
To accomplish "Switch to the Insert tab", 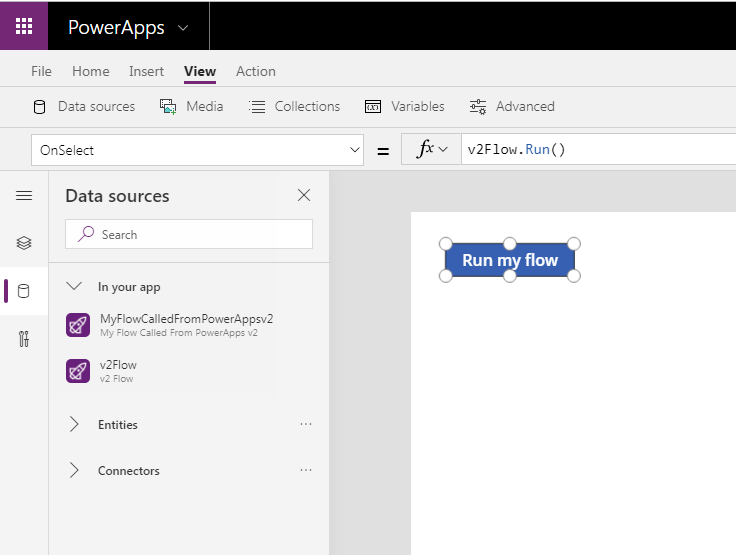I will coord(146,71).
